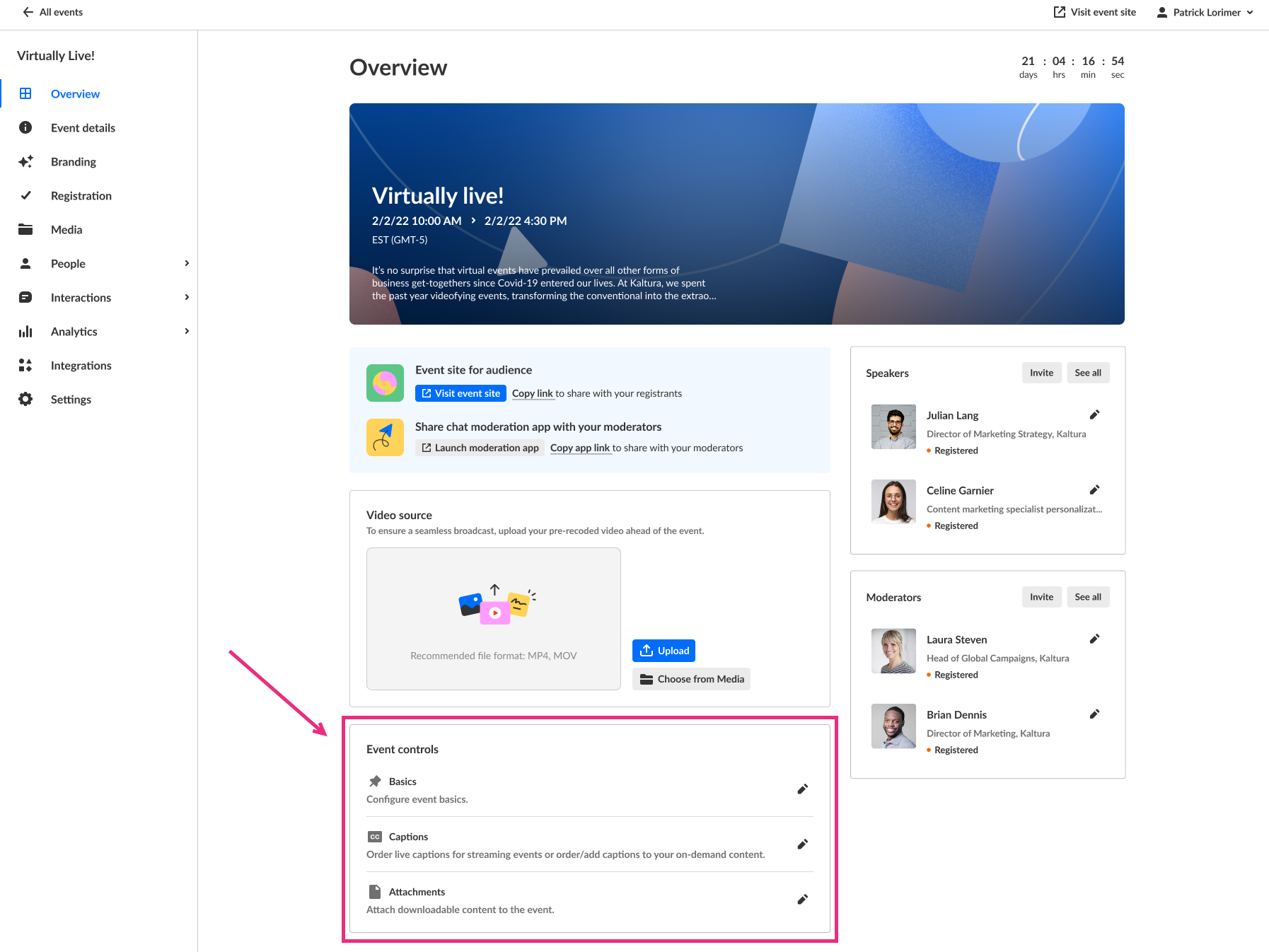Click the blue Visit event site button

pyautogui.click(x=460, y=393)
